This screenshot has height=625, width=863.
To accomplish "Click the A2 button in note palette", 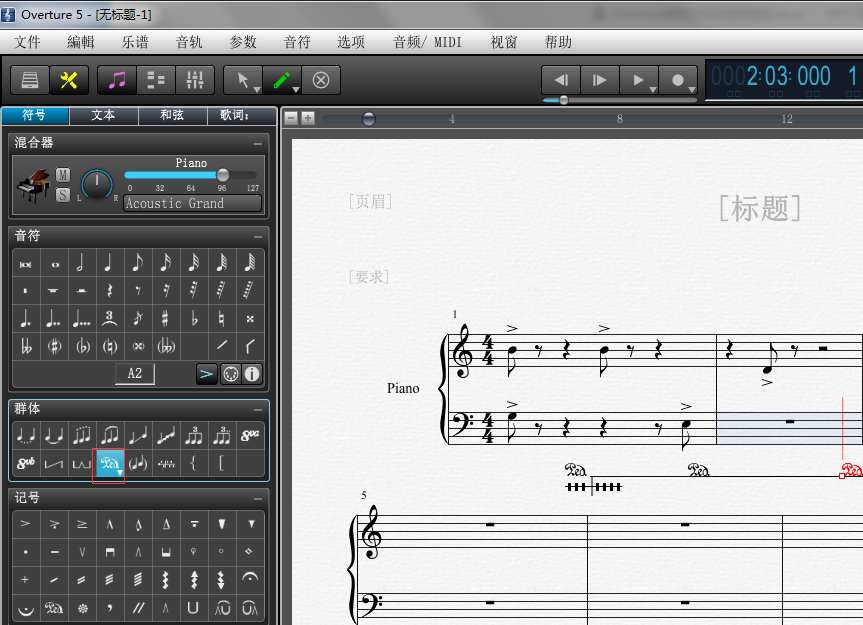I will point(135,374).
